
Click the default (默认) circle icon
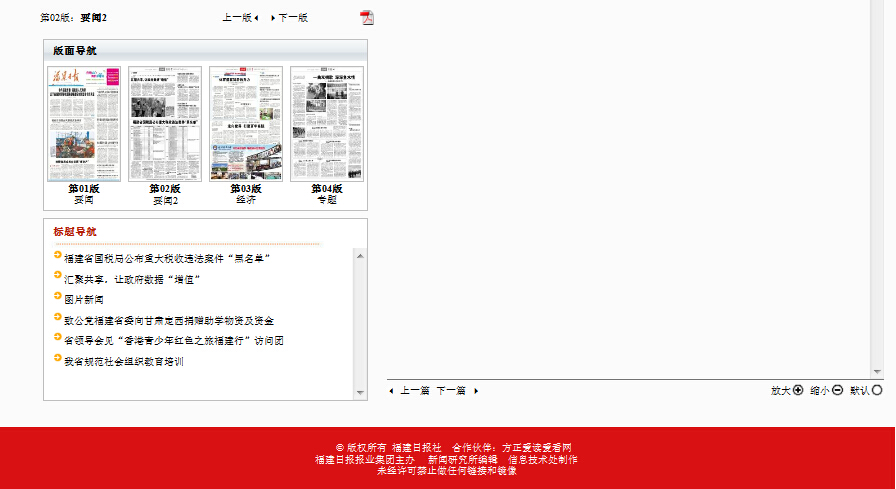(877, 390)
